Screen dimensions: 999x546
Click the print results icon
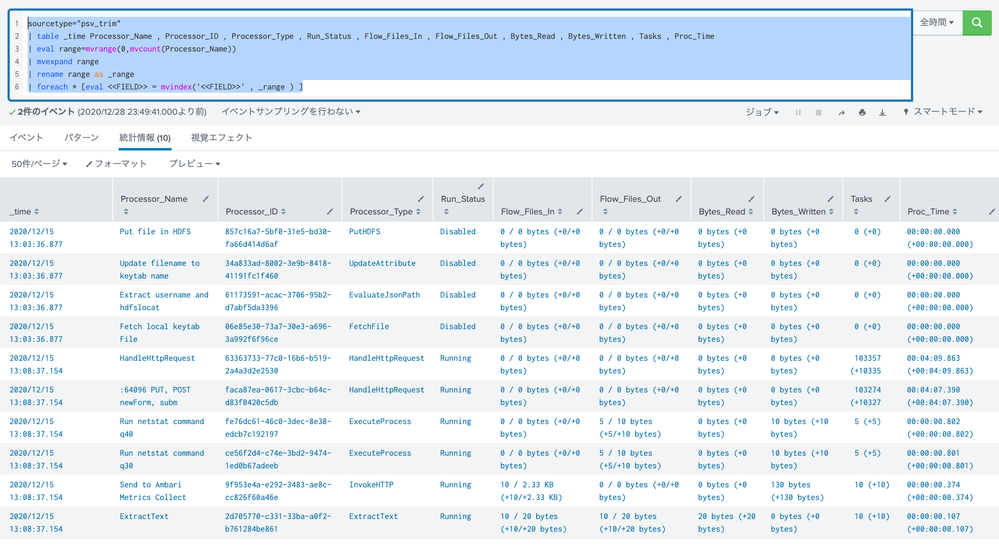pos(862,113)
